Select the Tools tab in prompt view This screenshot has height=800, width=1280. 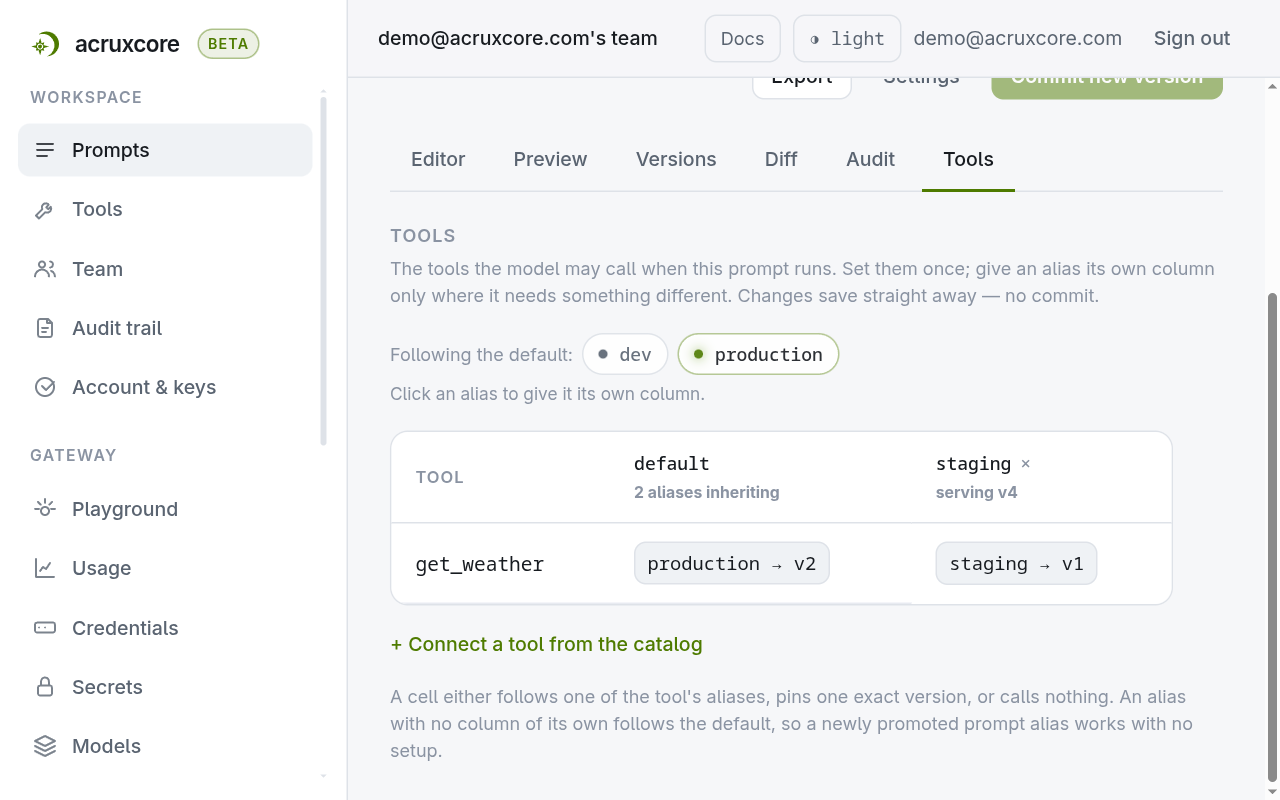[x=968, y=159]
